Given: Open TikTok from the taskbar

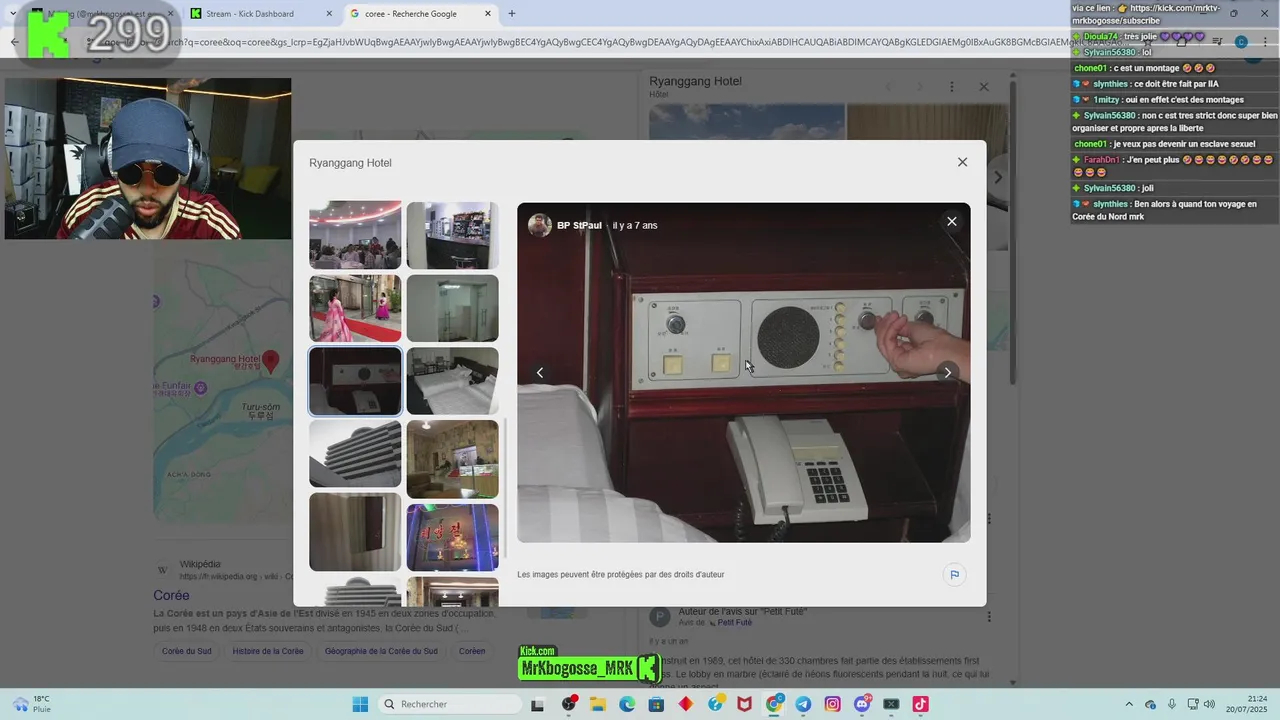Looking at the screenshot, I should tap(920, 704).
